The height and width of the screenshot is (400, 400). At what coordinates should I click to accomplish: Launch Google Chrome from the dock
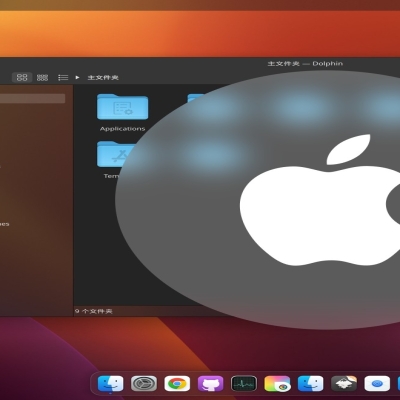pos(177,384)
